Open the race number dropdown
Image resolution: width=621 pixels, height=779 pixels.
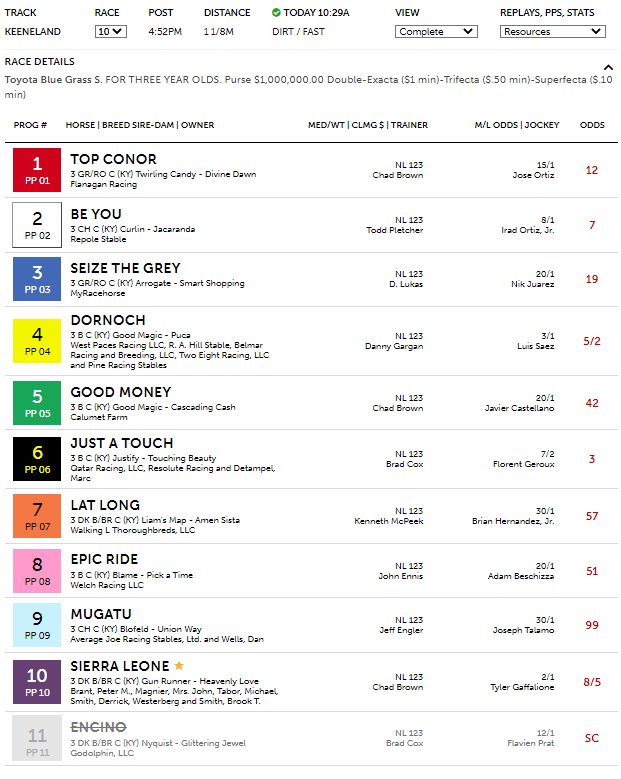pos(111,31)
